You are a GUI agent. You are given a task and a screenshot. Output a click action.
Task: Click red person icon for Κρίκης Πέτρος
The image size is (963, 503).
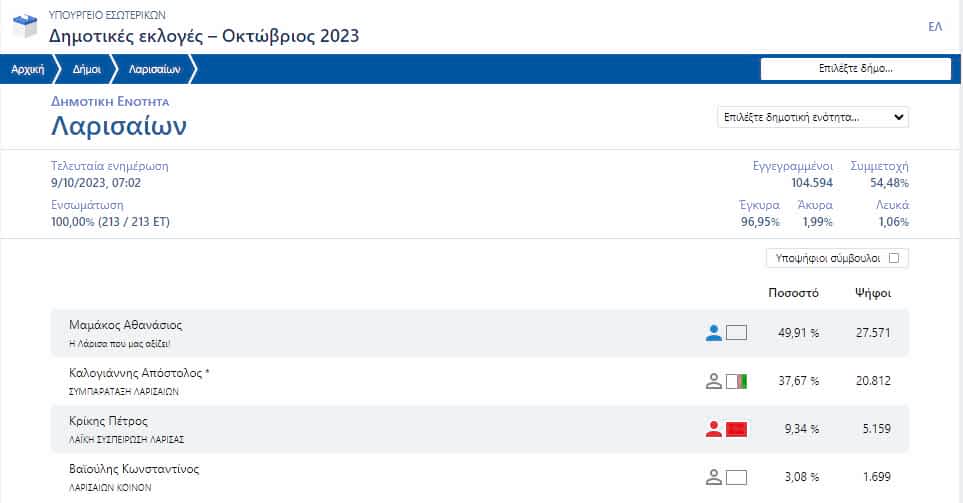713,429
